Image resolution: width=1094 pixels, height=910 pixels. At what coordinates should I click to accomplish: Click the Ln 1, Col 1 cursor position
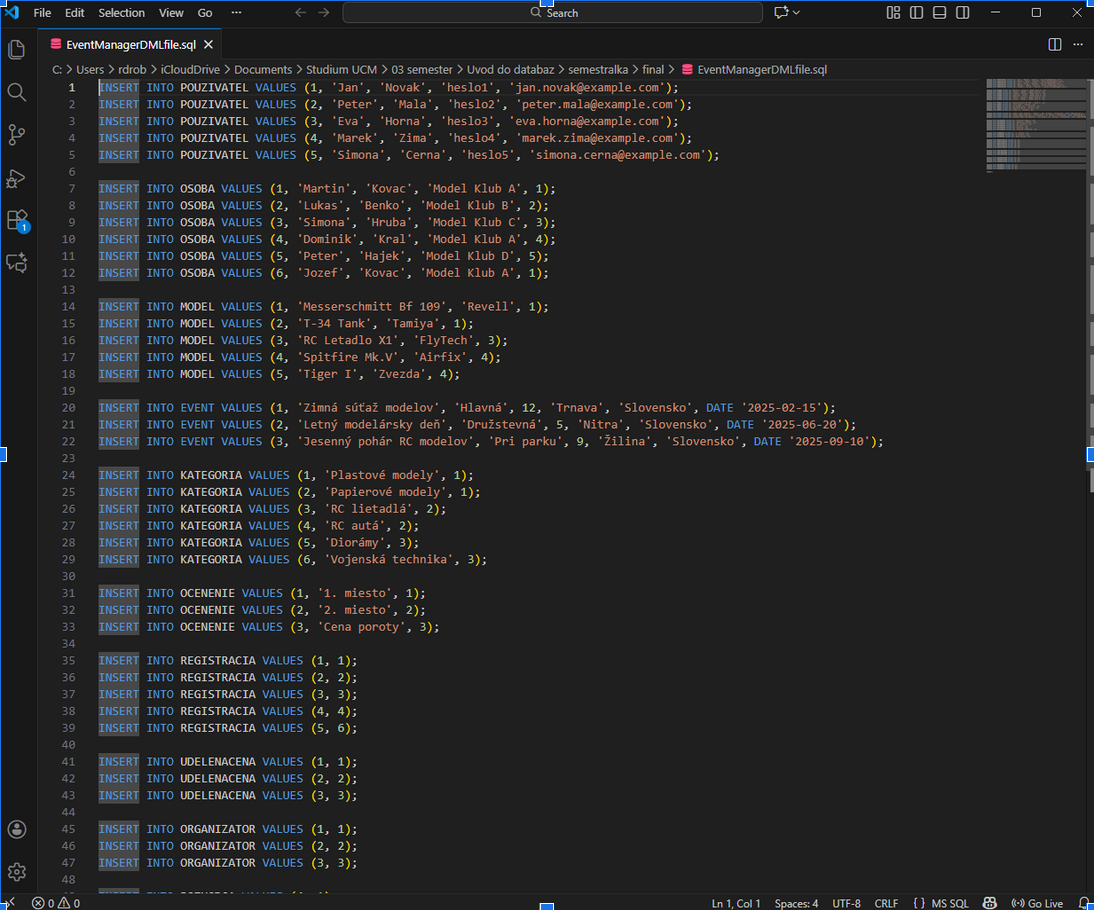pos(736,903)
